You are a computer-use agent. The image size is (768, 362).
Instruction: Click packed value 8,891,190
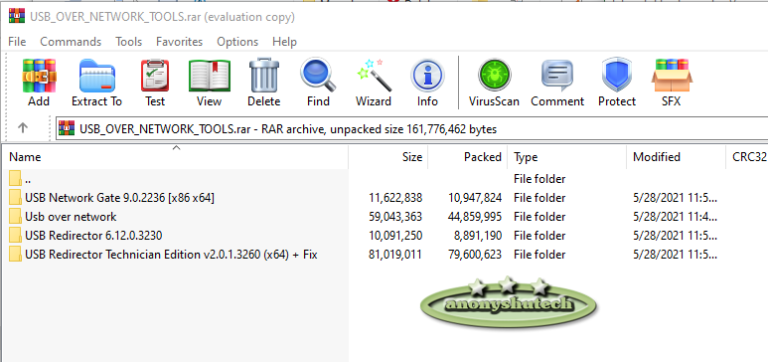click(x=478, y=236)
